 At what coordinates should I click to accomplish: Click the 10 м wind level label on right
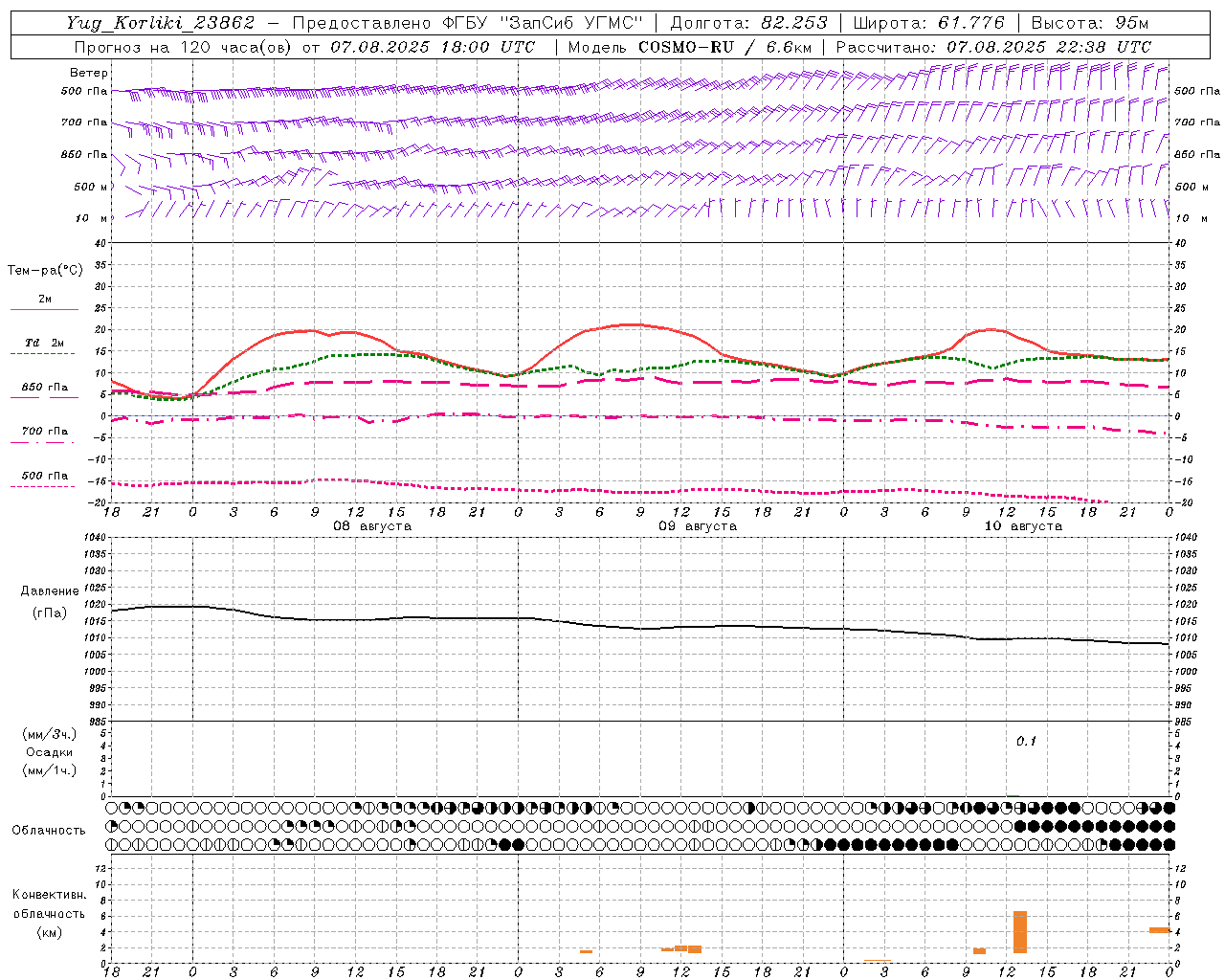coord(1190,218)
